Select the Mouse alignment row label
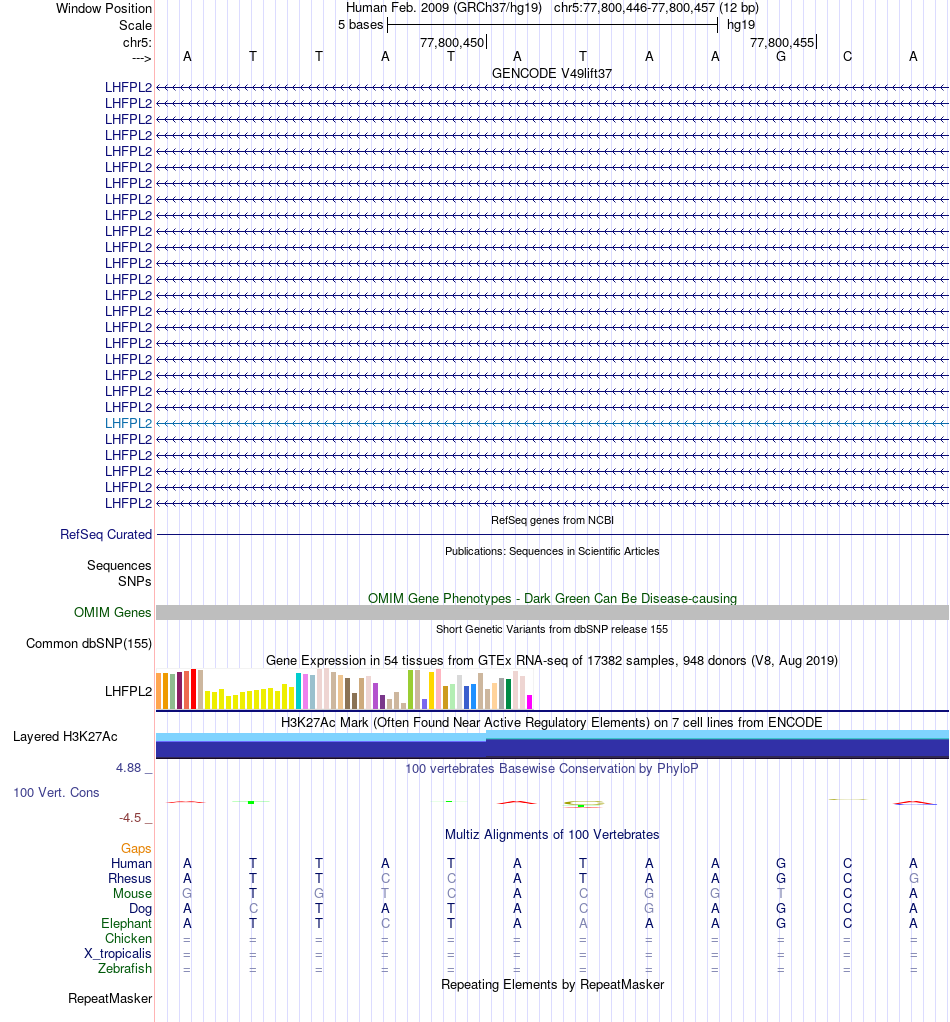 click(132, 893)
